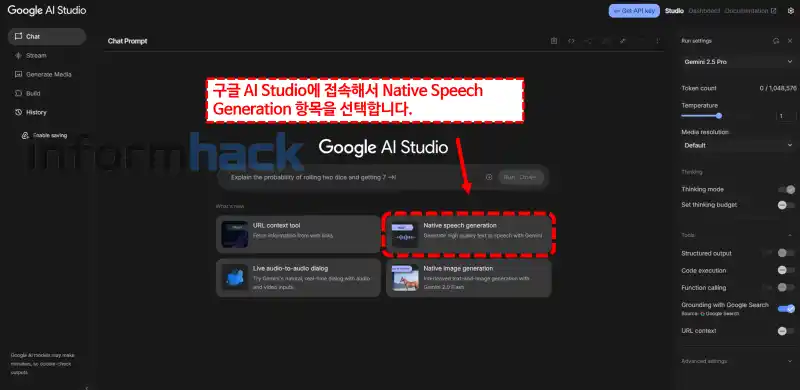The image size is (800, 390).
Task: Click the Google AI Studio logo
Action: point(46,10)
